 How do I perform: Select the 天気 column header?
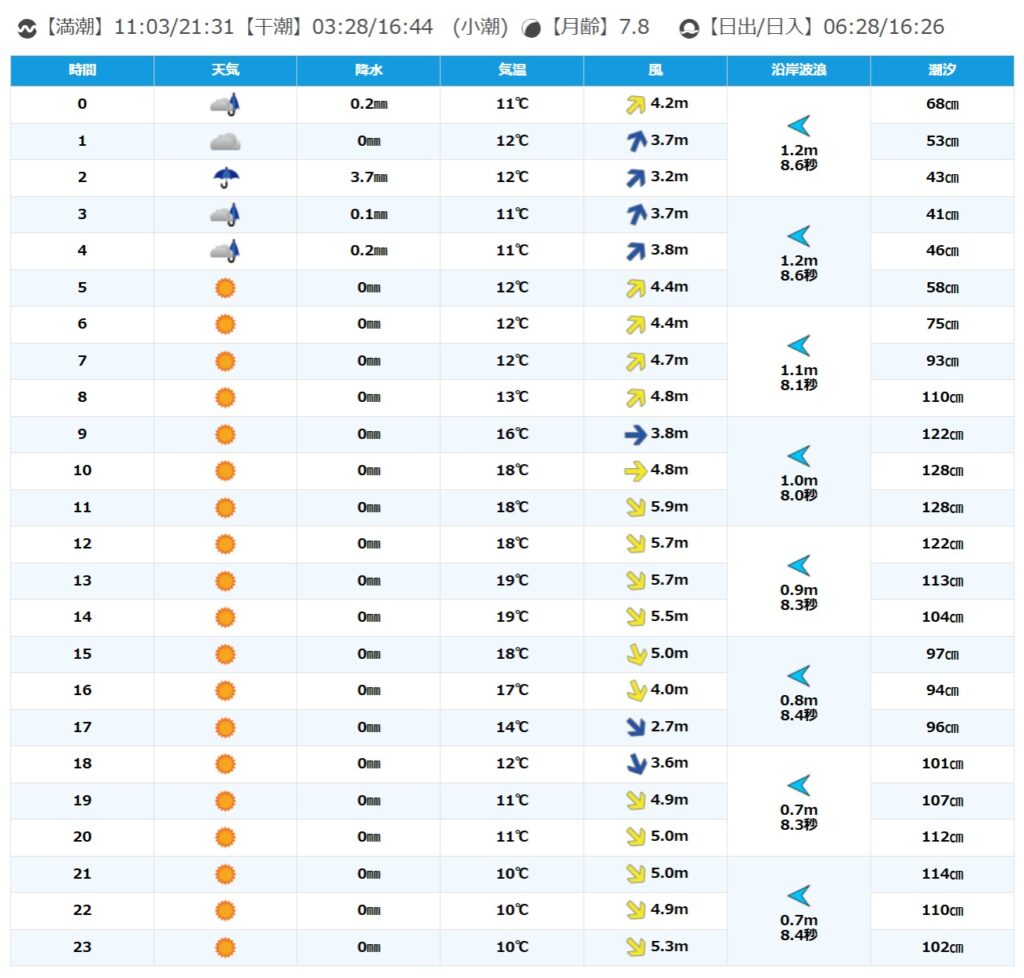(225, 70)
